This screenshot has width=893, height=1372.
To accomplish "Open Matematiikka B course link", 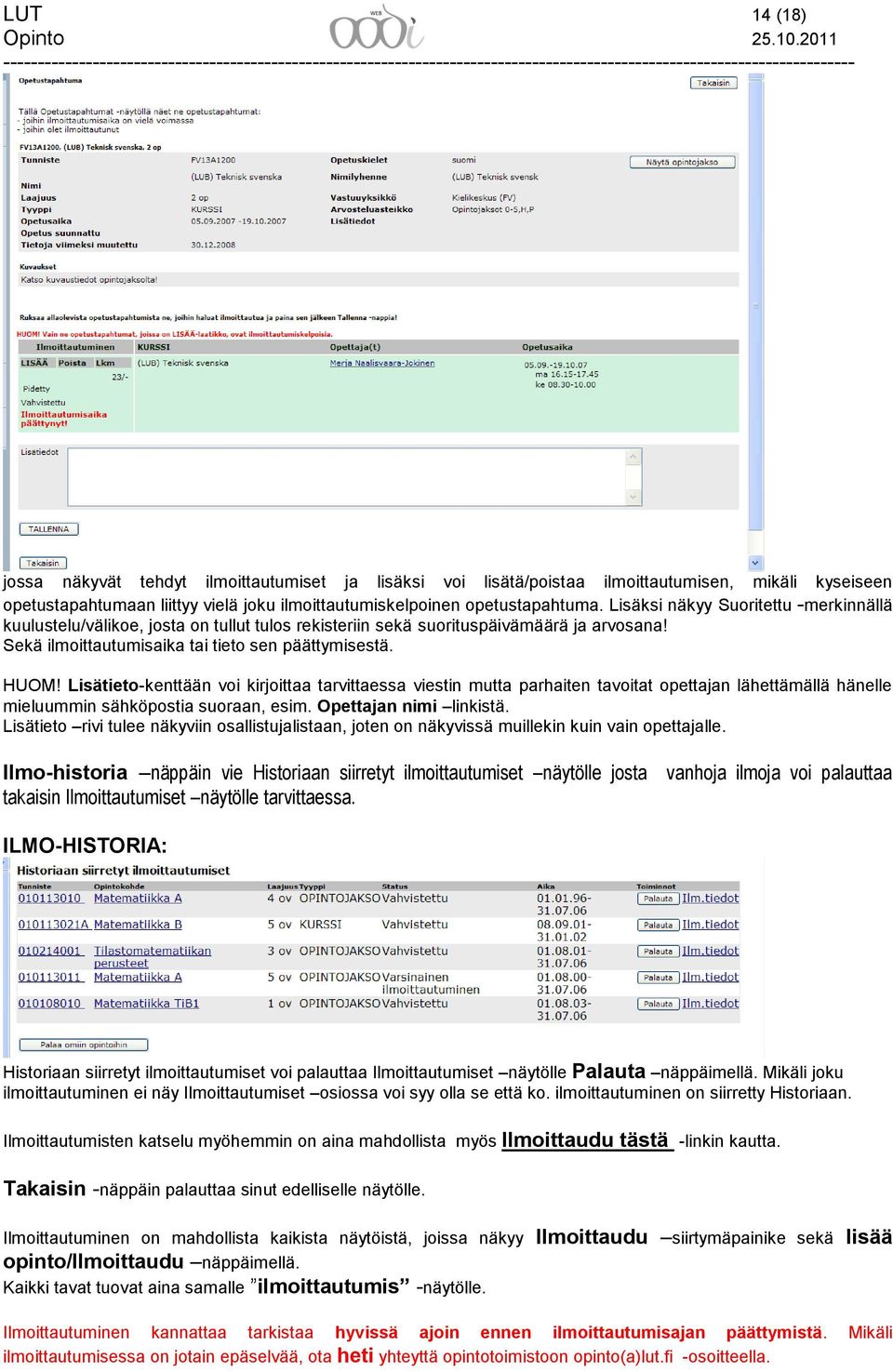I will point(138,925).
